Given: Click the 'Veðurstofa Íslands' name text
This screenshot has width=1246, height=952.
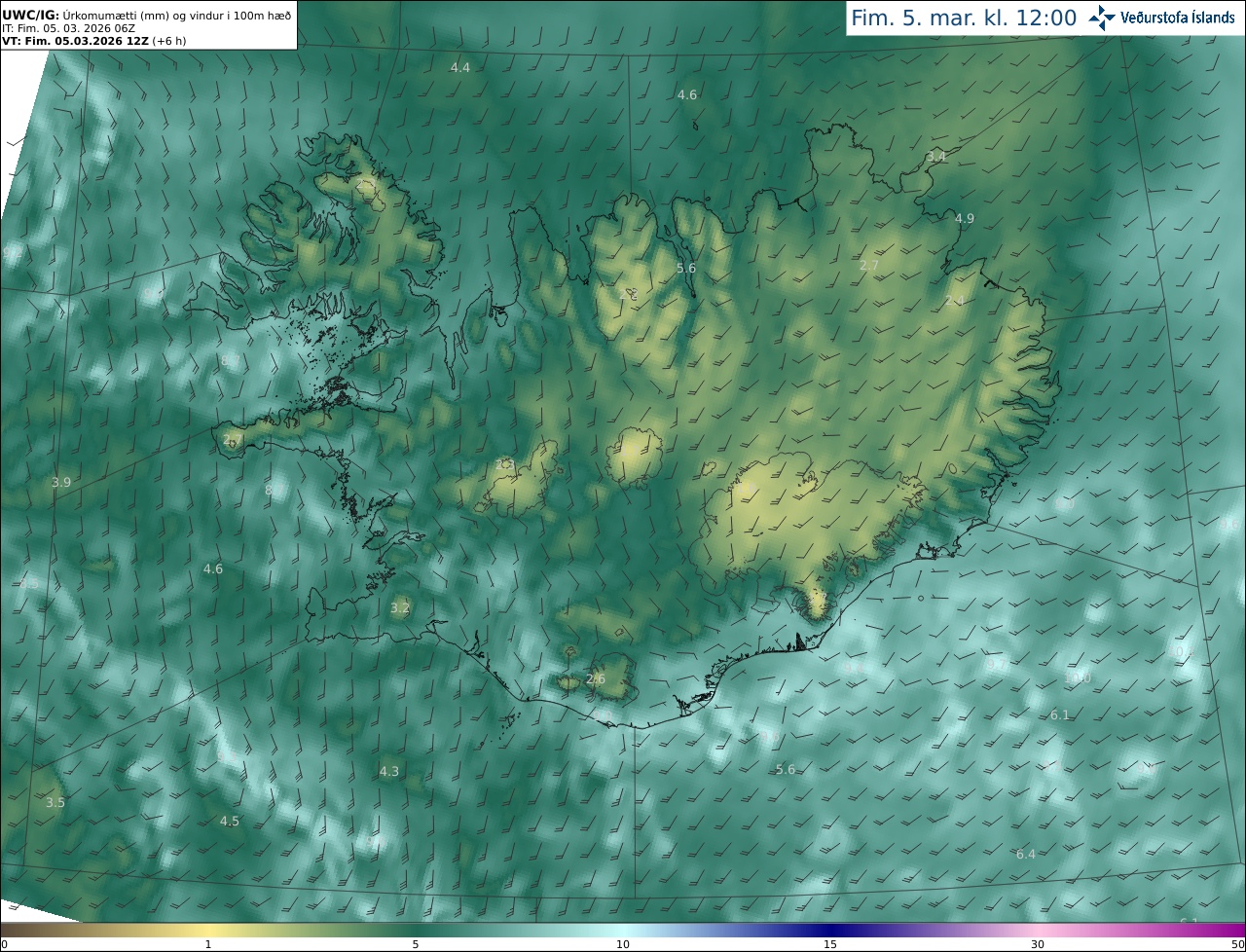Looking at the screenshot, I should 1178,18.
